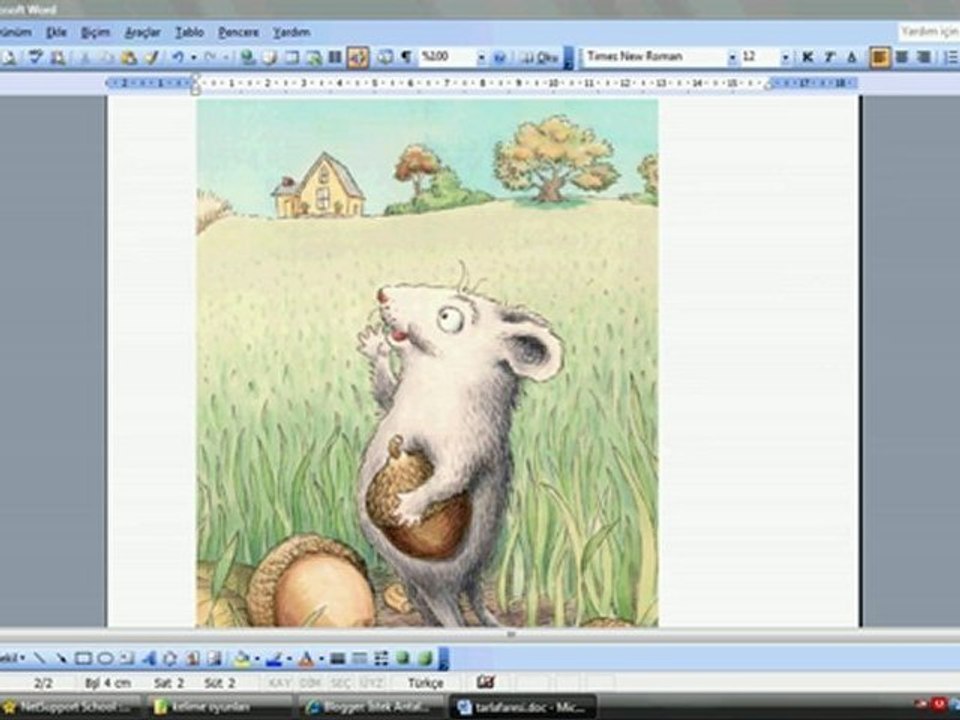Click the 3-D Style icon
The height and width of the screenshot is (720, 960).
(424, 659)
